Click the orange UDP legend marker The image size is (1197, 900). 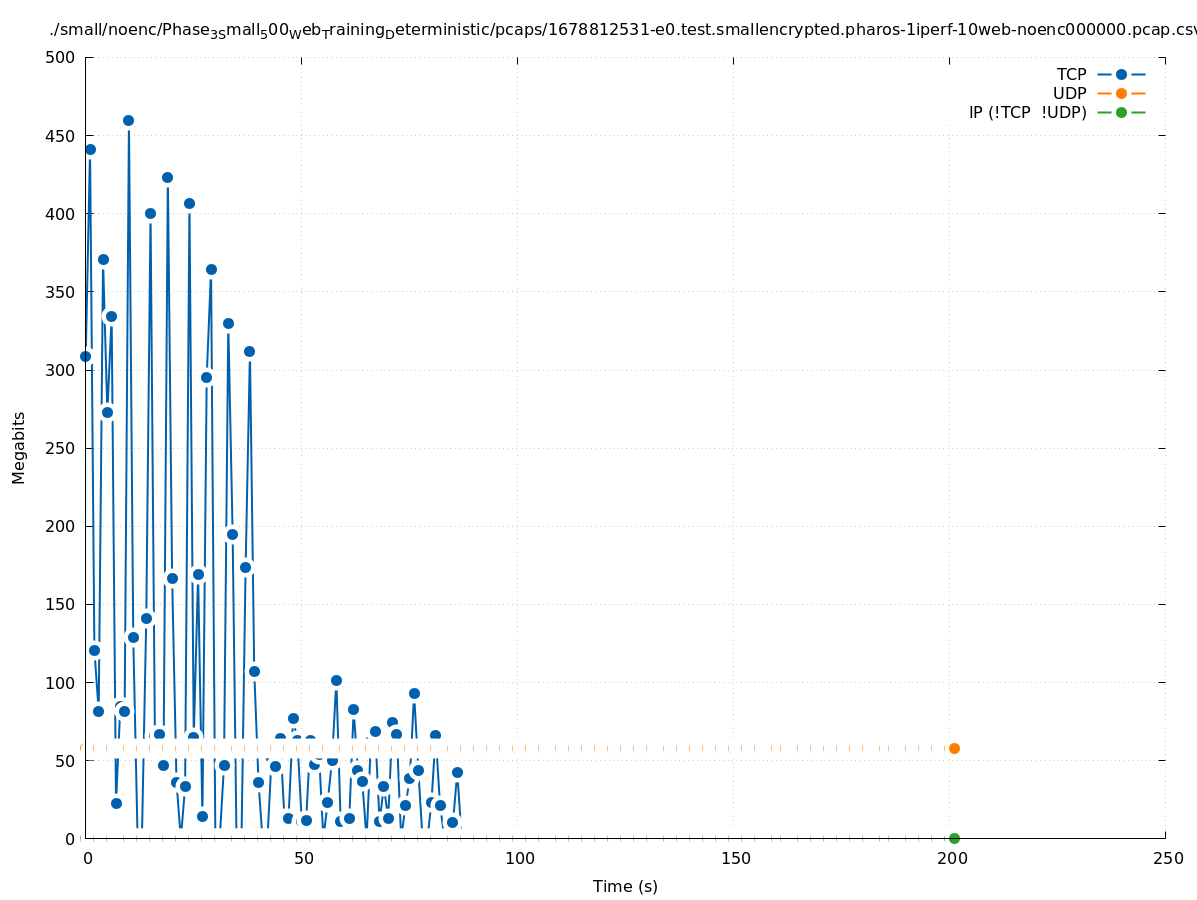pyautogui.click(x=1121, y=93)
